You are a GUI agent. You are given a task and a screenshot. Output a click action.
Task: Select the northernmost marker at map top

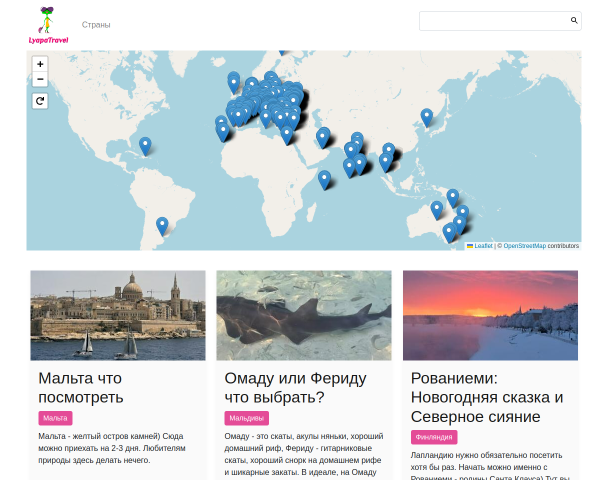pos(282,52)
